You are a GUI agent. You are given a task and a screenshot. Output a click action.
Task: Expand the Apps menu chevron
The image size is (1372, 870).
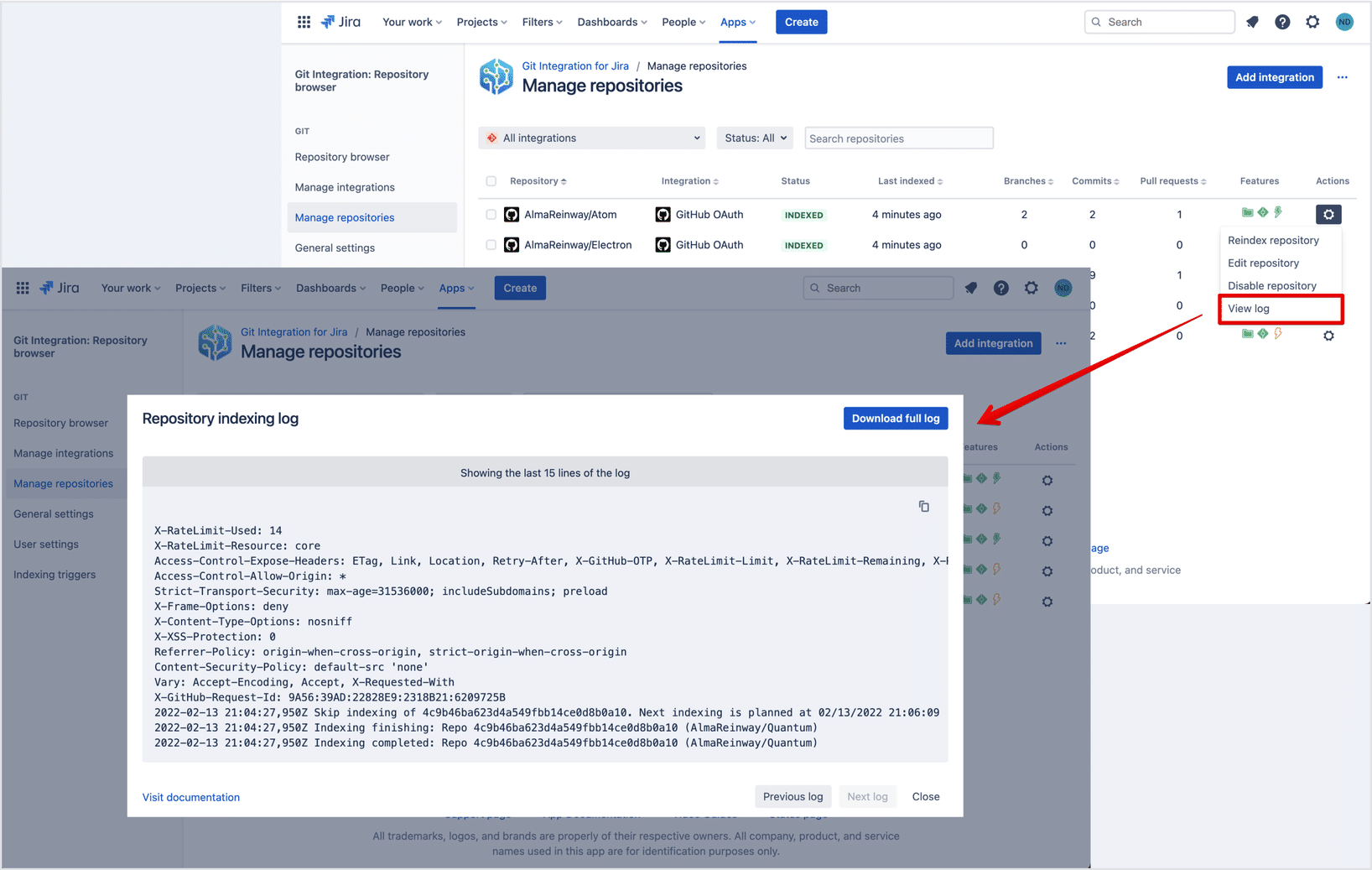click(x=752, y=22)
